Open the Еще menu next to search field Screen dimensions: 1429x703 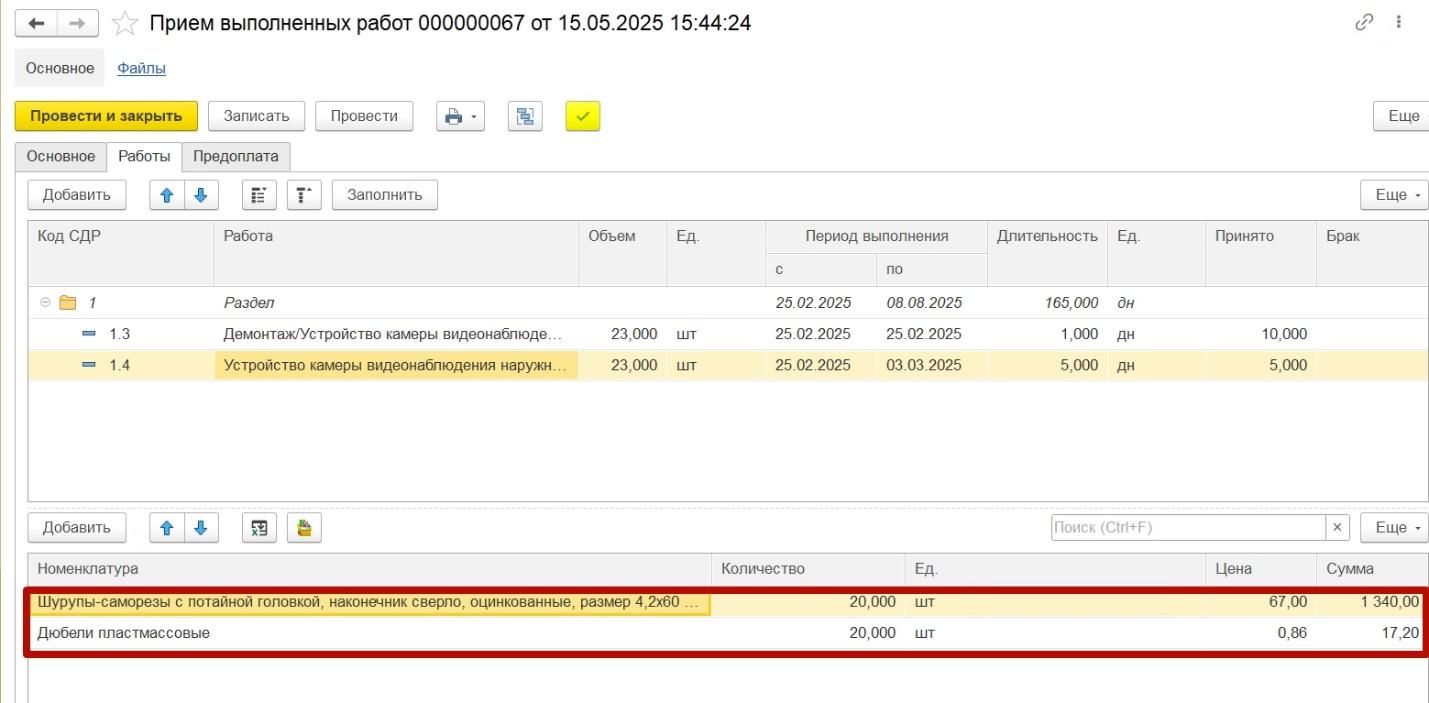pos(1395,528)
